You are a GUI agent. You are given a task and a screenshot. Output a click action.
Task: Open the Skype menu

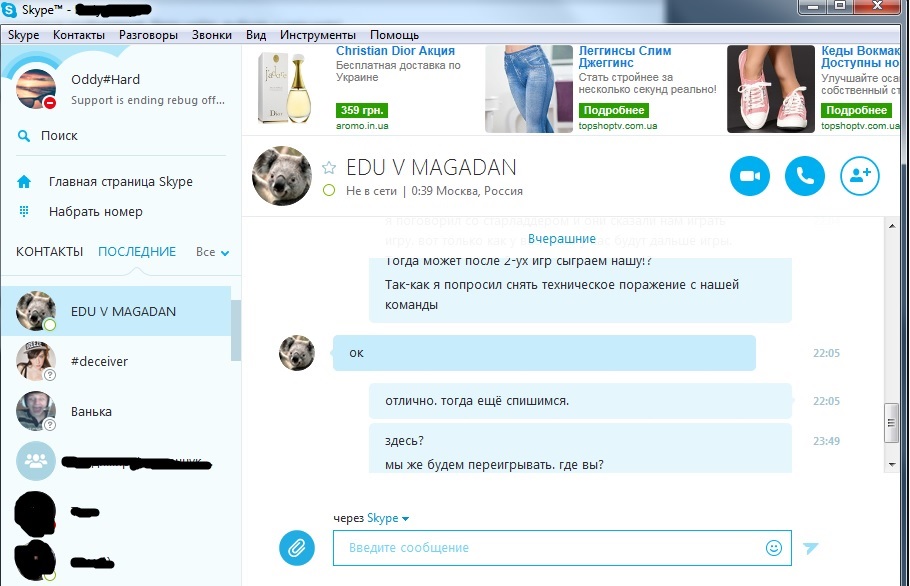point(23,35)
